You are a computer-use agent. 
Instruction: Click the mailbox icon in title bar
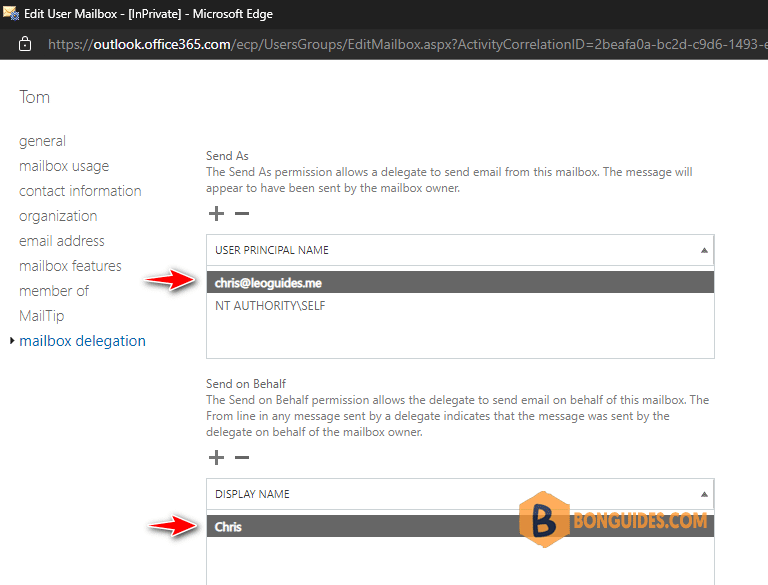[x=11, y=13]
